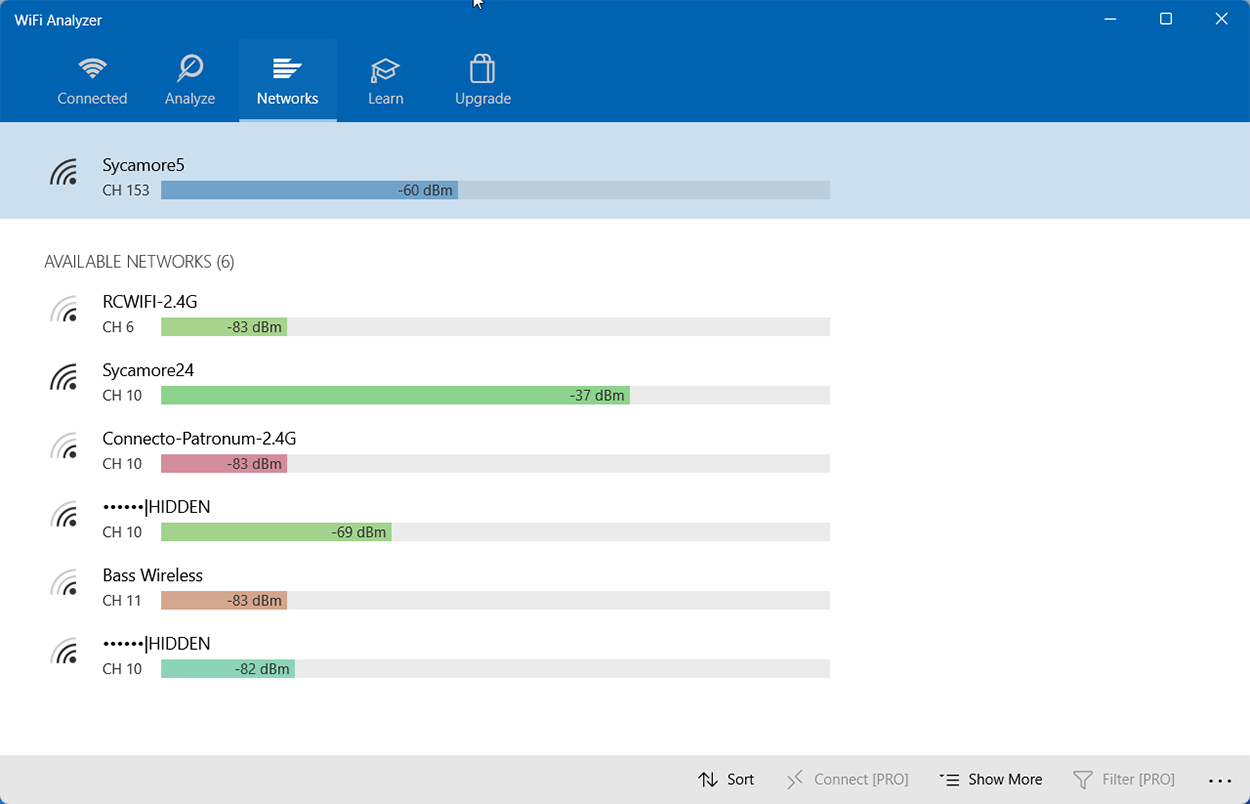
Task: Click CH 6 label under RCWIFI-2.4G
Action: (118, 327)
